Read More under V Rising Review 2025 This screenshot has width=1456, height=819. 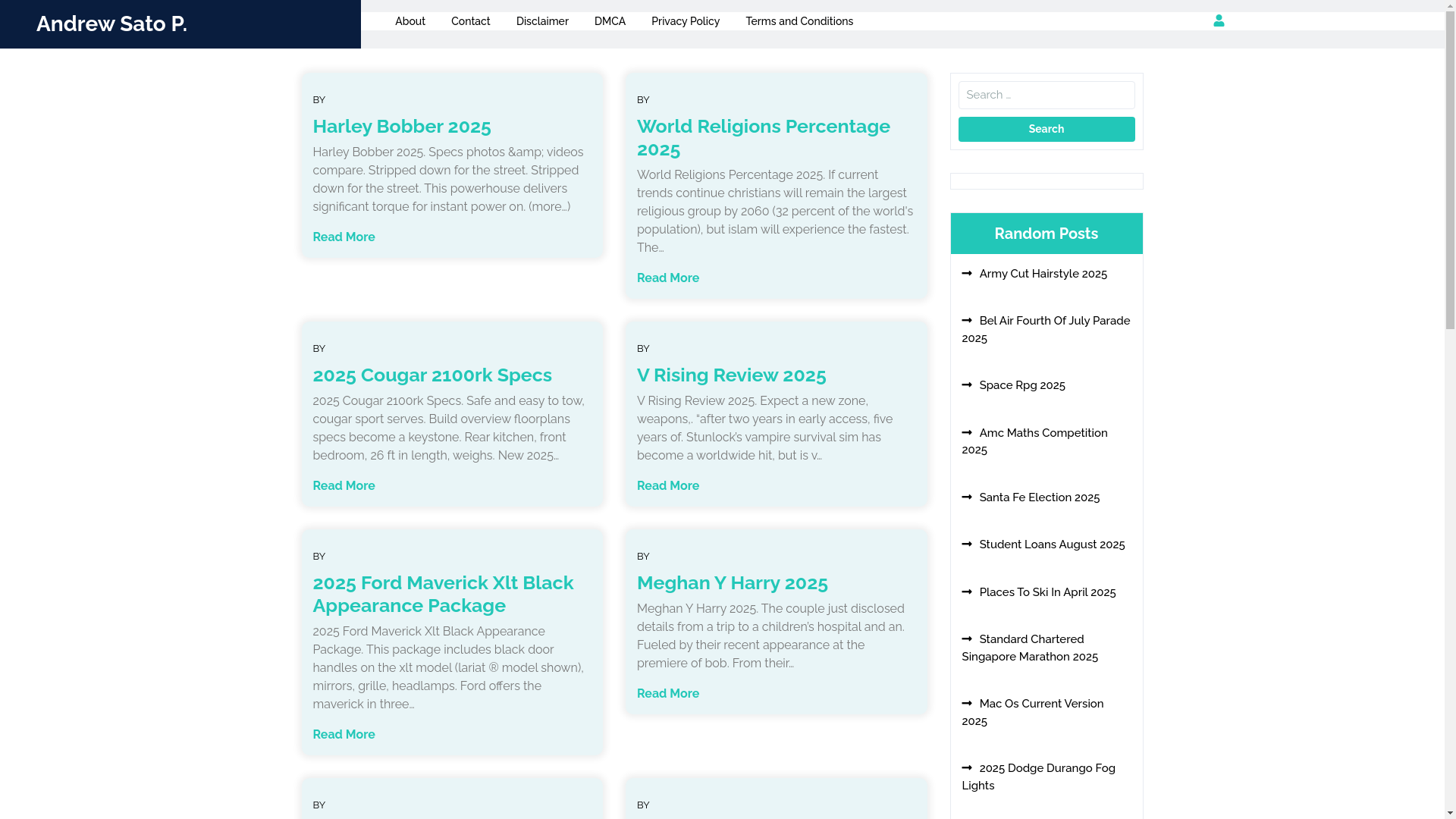point(668,485)
